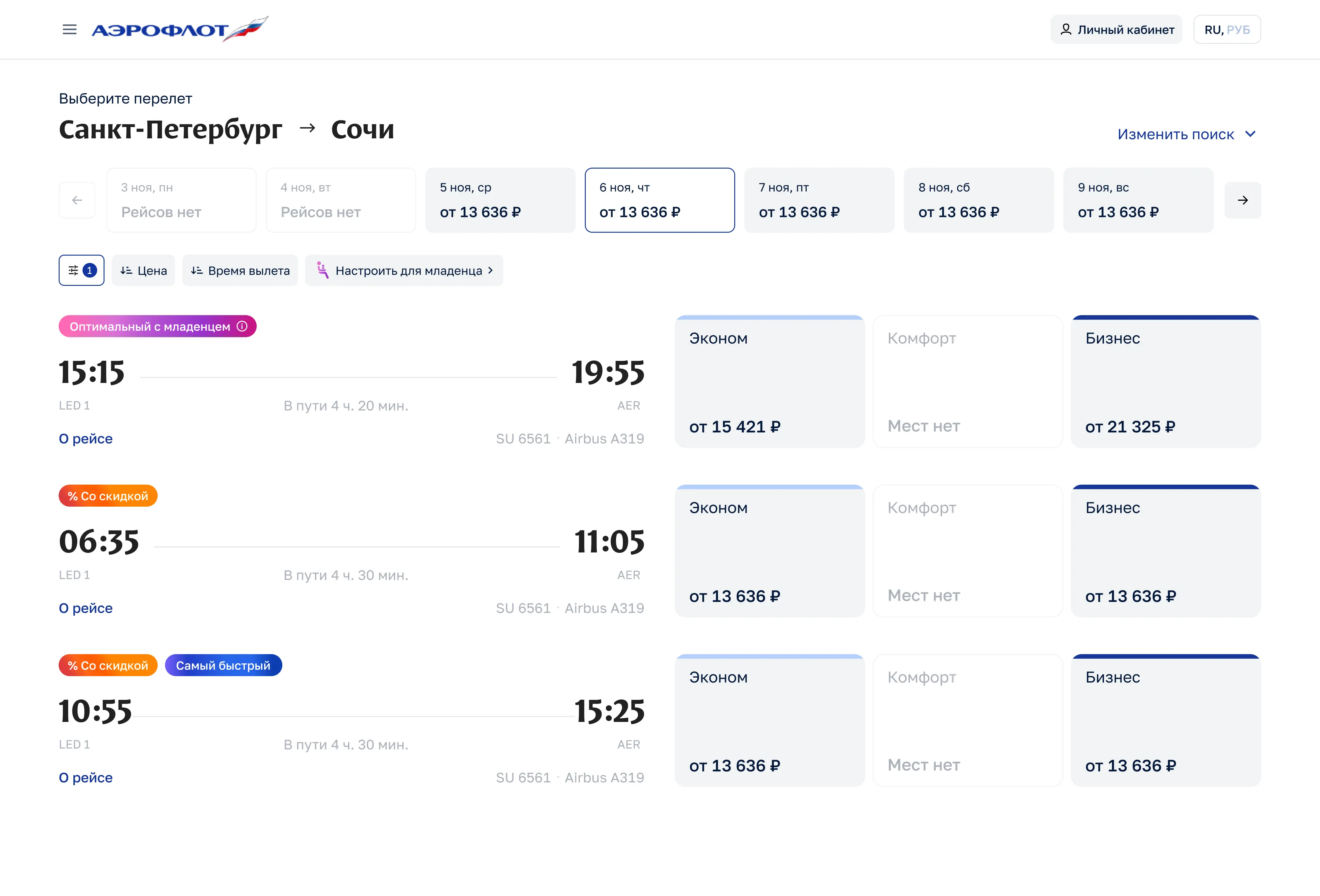The width and height of the screenshot is (1320, 896).
Task: Choose Бизнес fare от 21 325 ₽
Action: click(1165, 381)
